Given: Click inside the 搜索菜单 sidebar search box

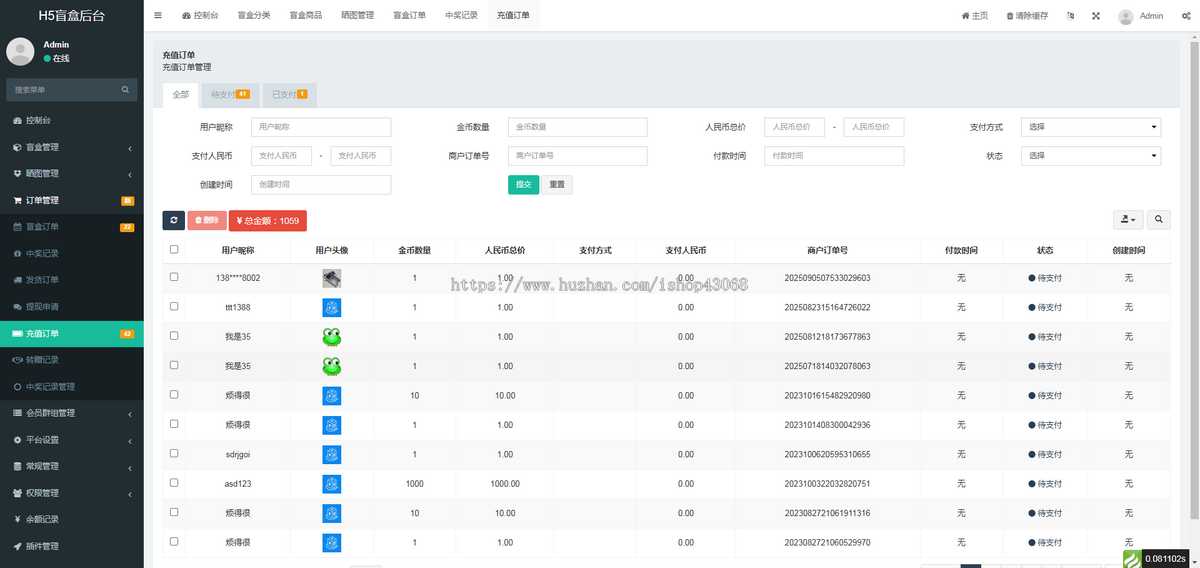Looking at the screenshot, I should pos(62,89).
